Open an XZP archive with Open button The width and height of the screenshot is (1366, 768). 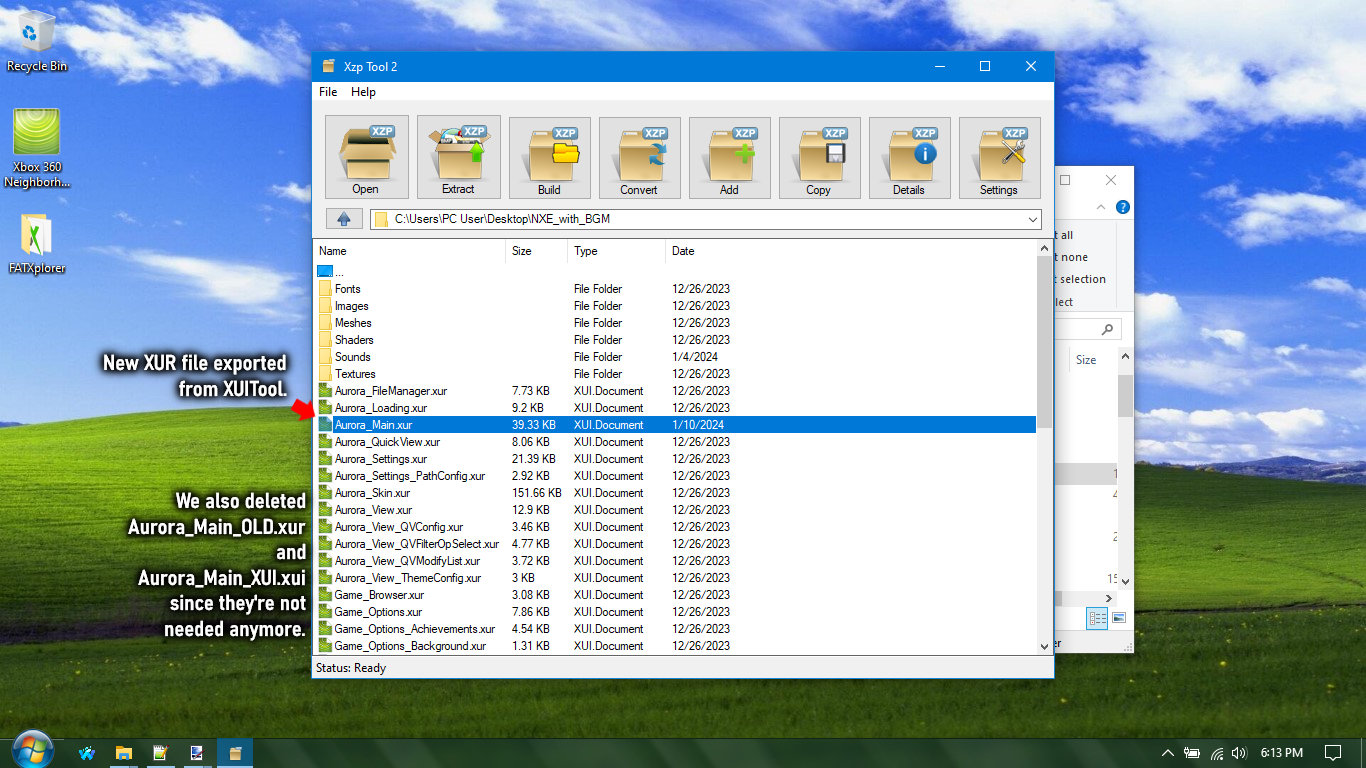366,156
